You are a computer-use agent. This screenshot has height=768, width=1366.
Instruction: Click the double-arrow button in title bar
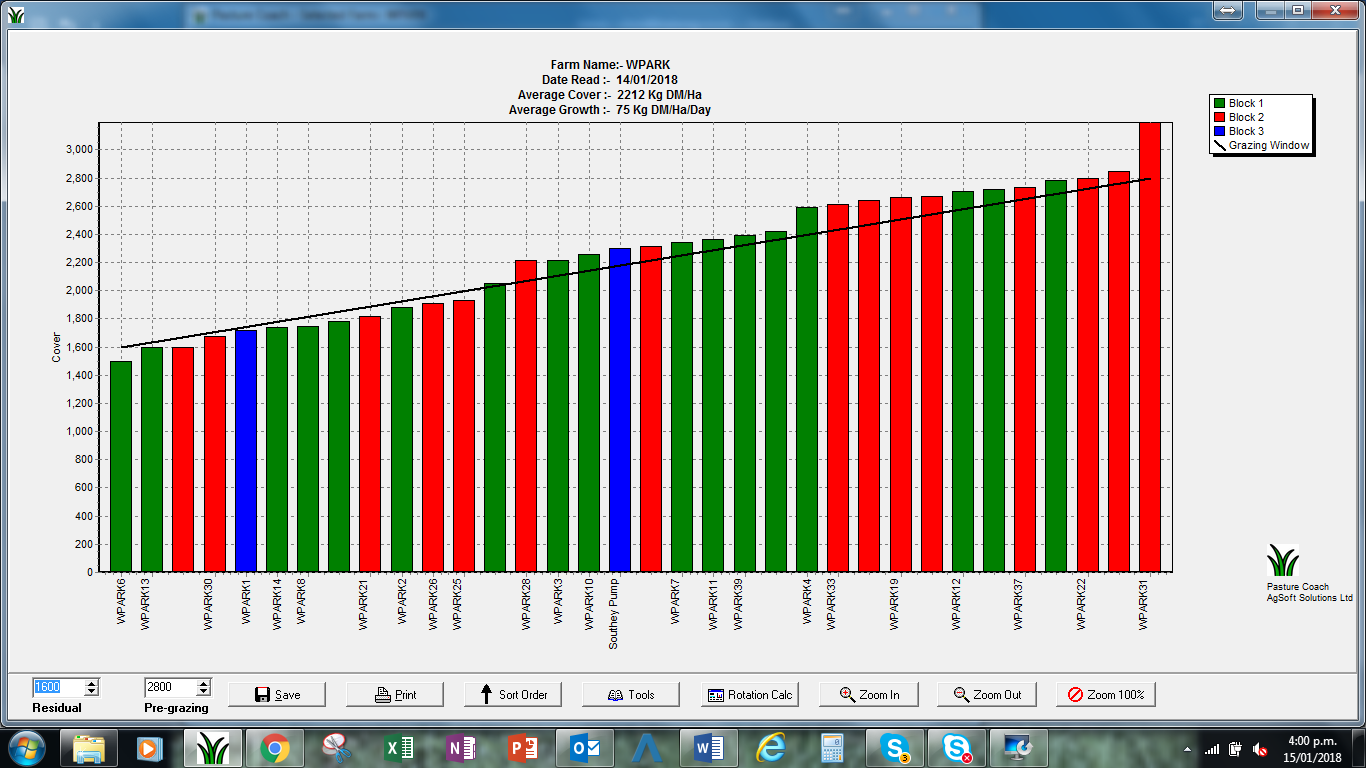click(x=1227, y=10)
